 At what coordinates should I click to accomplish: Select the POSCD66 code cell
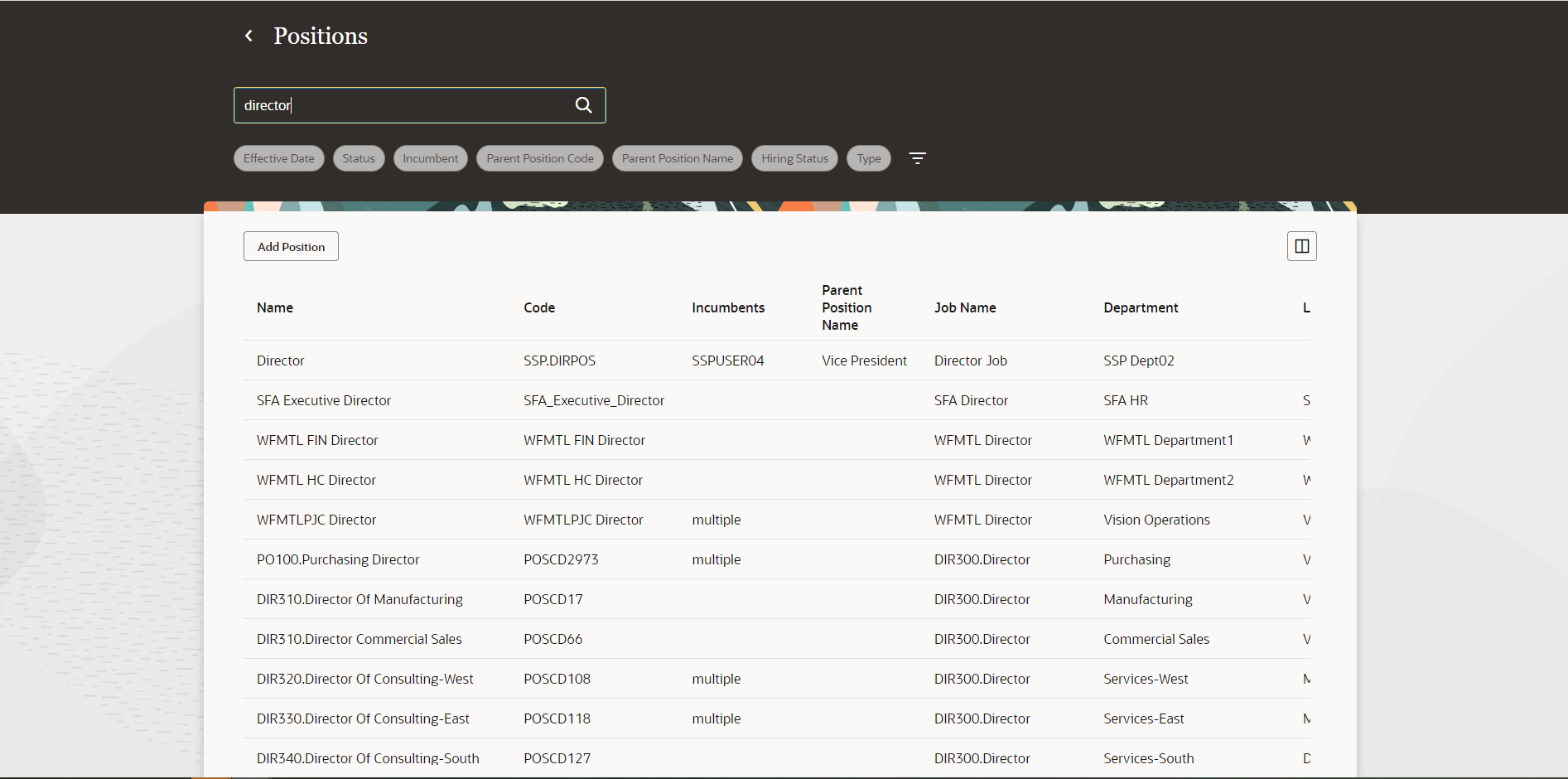pos(553,639)
